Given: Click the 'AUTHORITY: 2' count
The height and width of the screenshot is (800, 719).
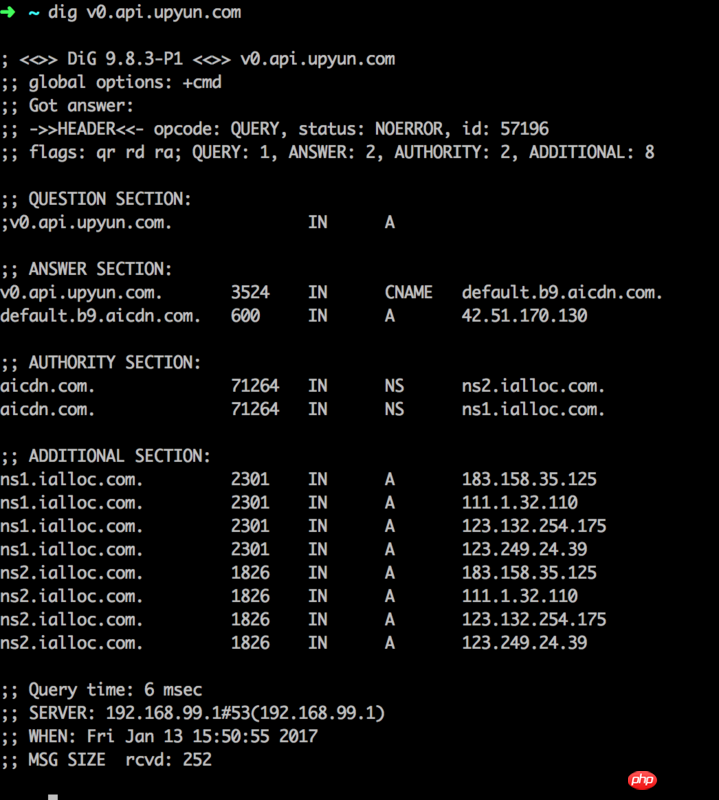Looking at the screenshot, I should pos(452,153).
